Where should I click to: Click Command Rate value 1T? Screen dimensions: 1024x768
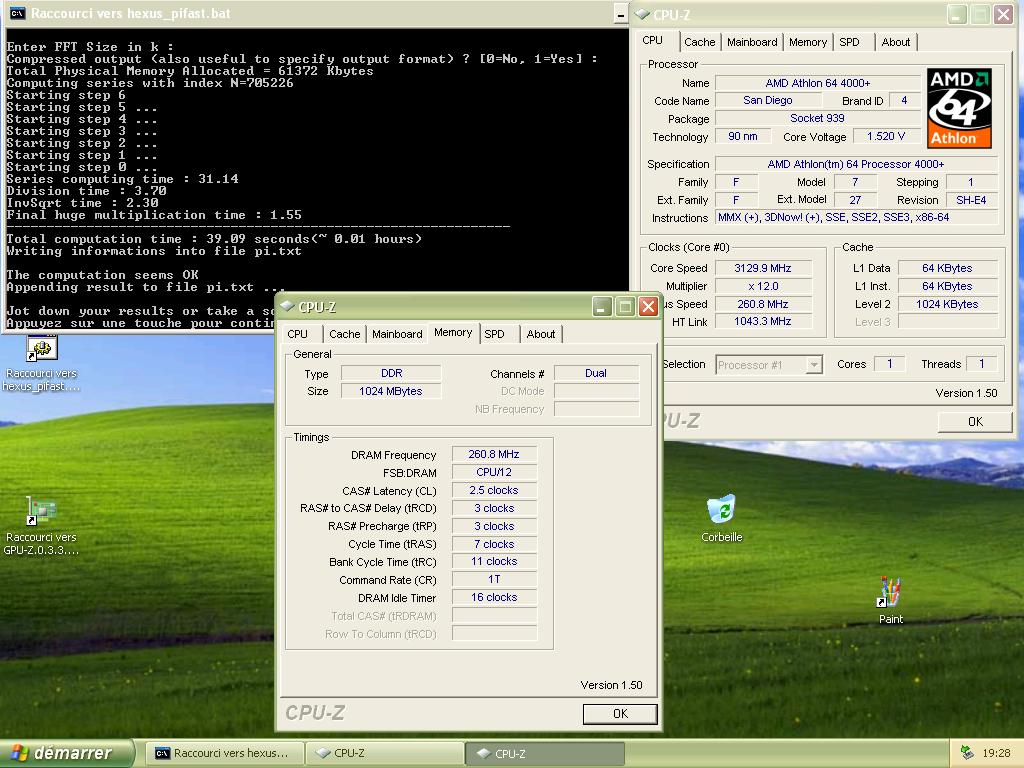point(494,579)
